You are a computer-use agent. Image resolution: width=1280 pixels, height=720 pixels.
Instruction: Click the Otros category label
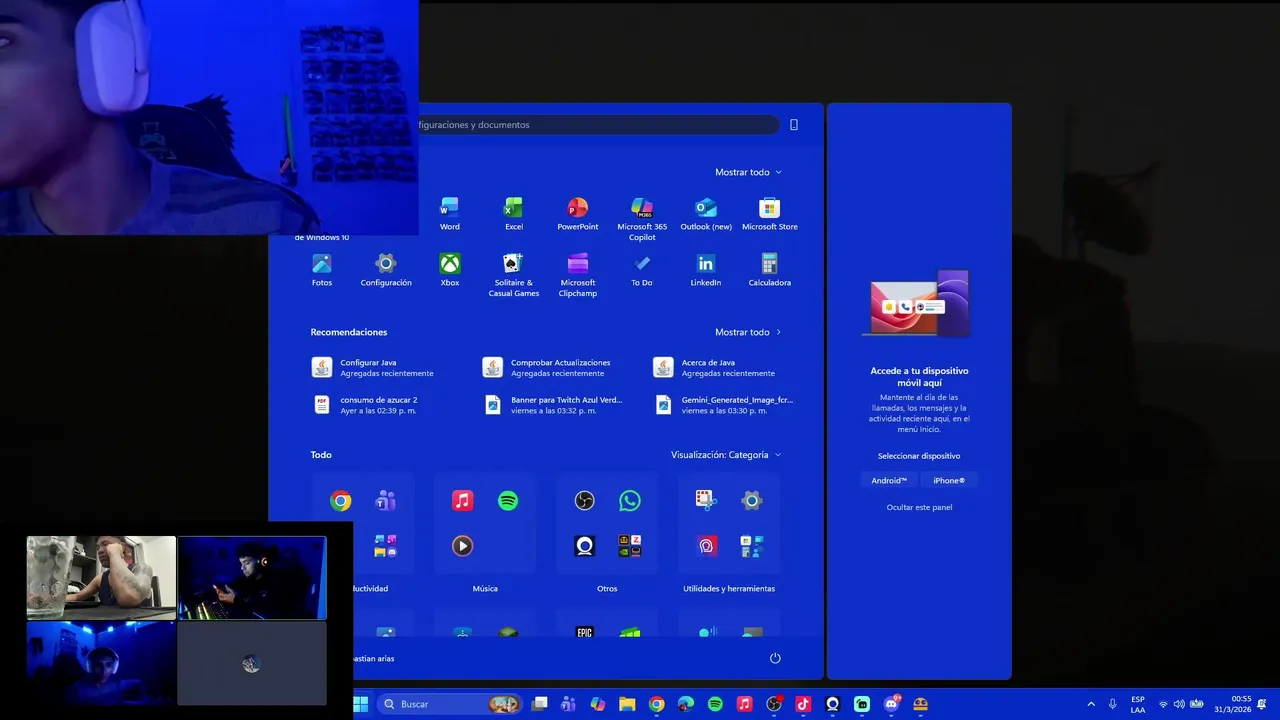[607, 589]
